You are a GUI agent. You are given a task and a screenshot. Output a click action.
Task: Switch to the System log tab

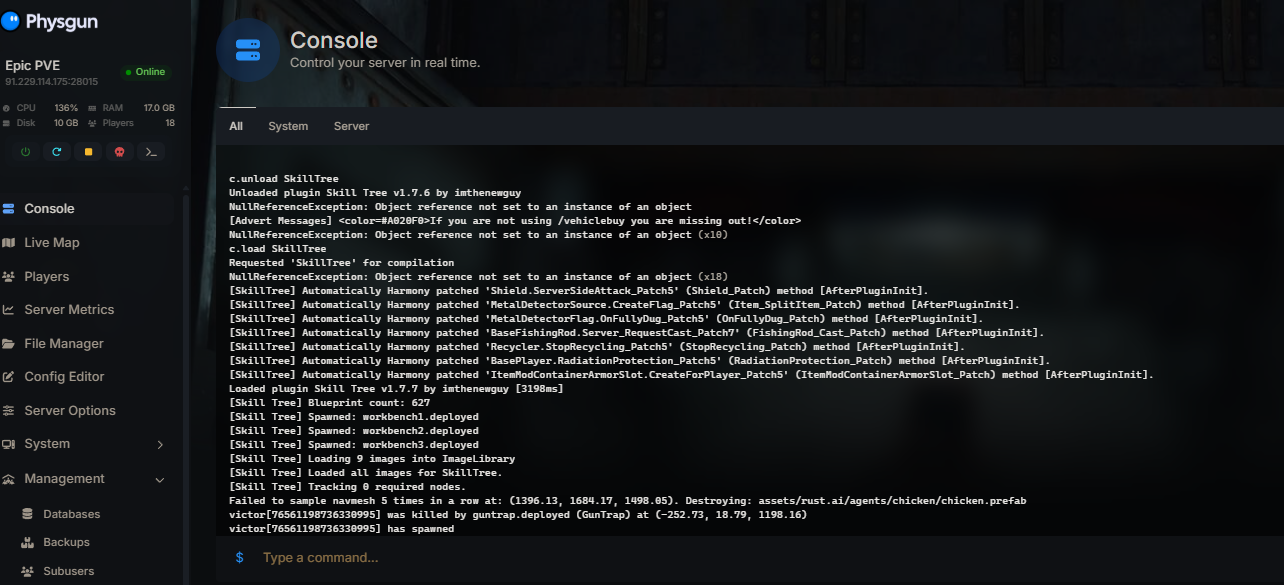[288, 126]
